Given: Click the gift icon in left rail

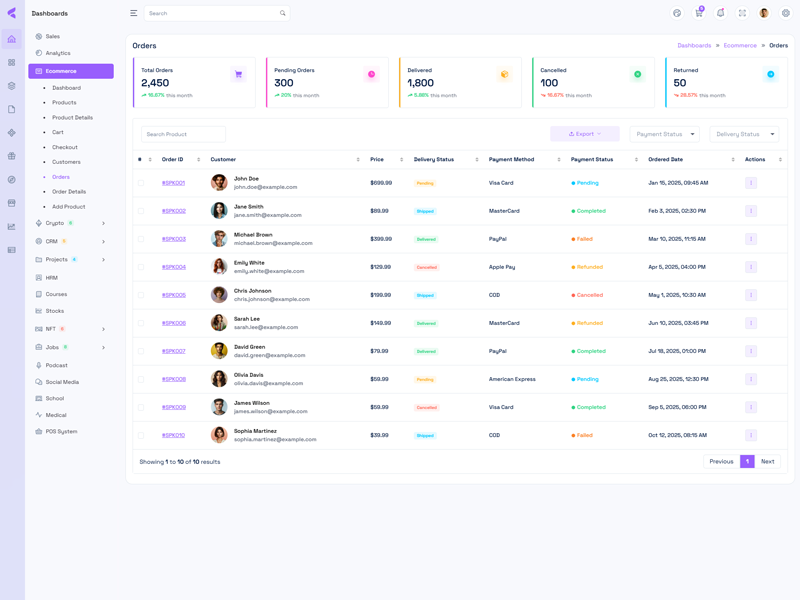Looking at the screenshot, I should point(12,156).
